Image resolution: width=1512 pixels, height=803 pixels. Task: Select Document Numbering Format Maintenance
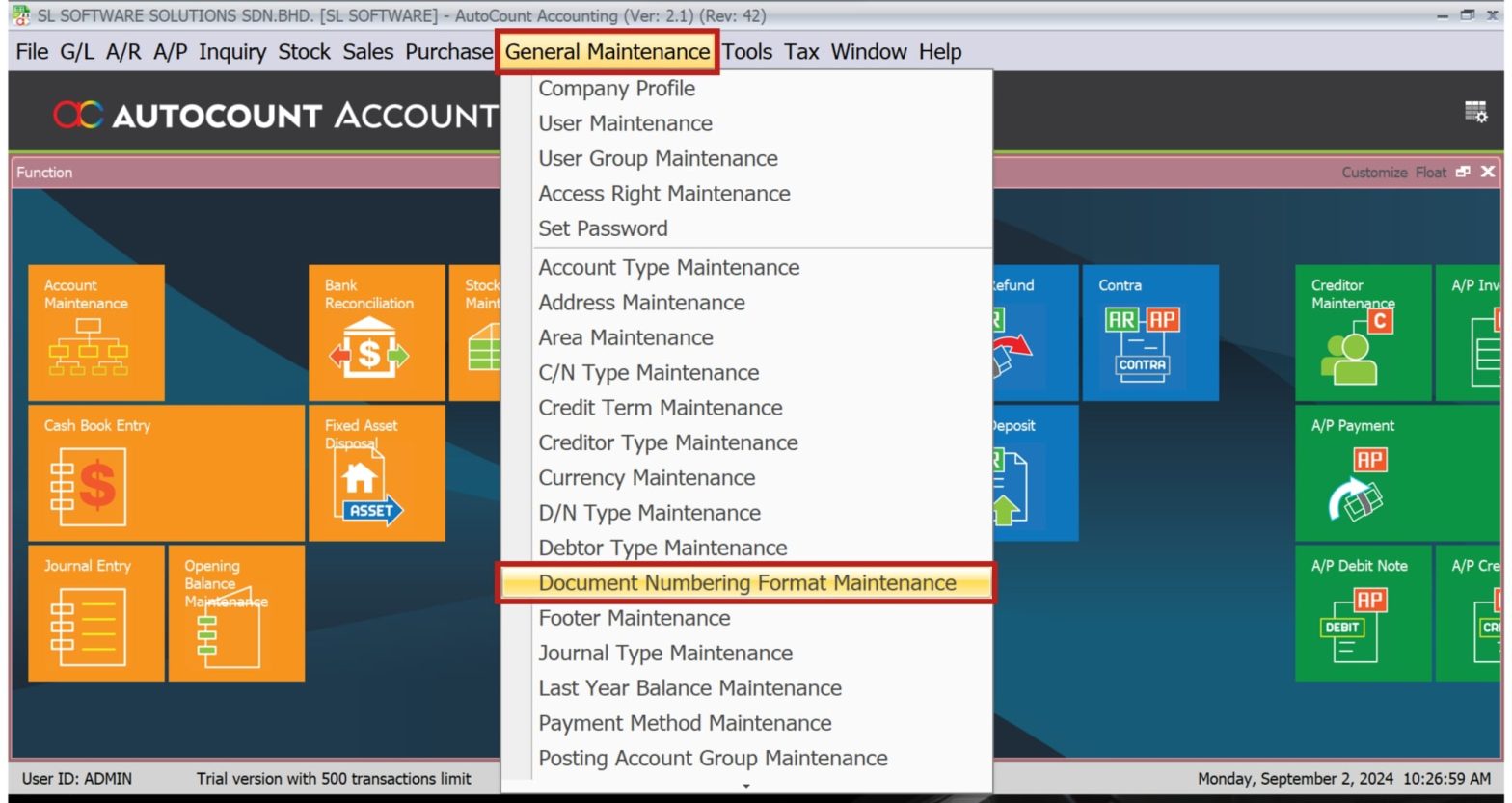point(746,583)
